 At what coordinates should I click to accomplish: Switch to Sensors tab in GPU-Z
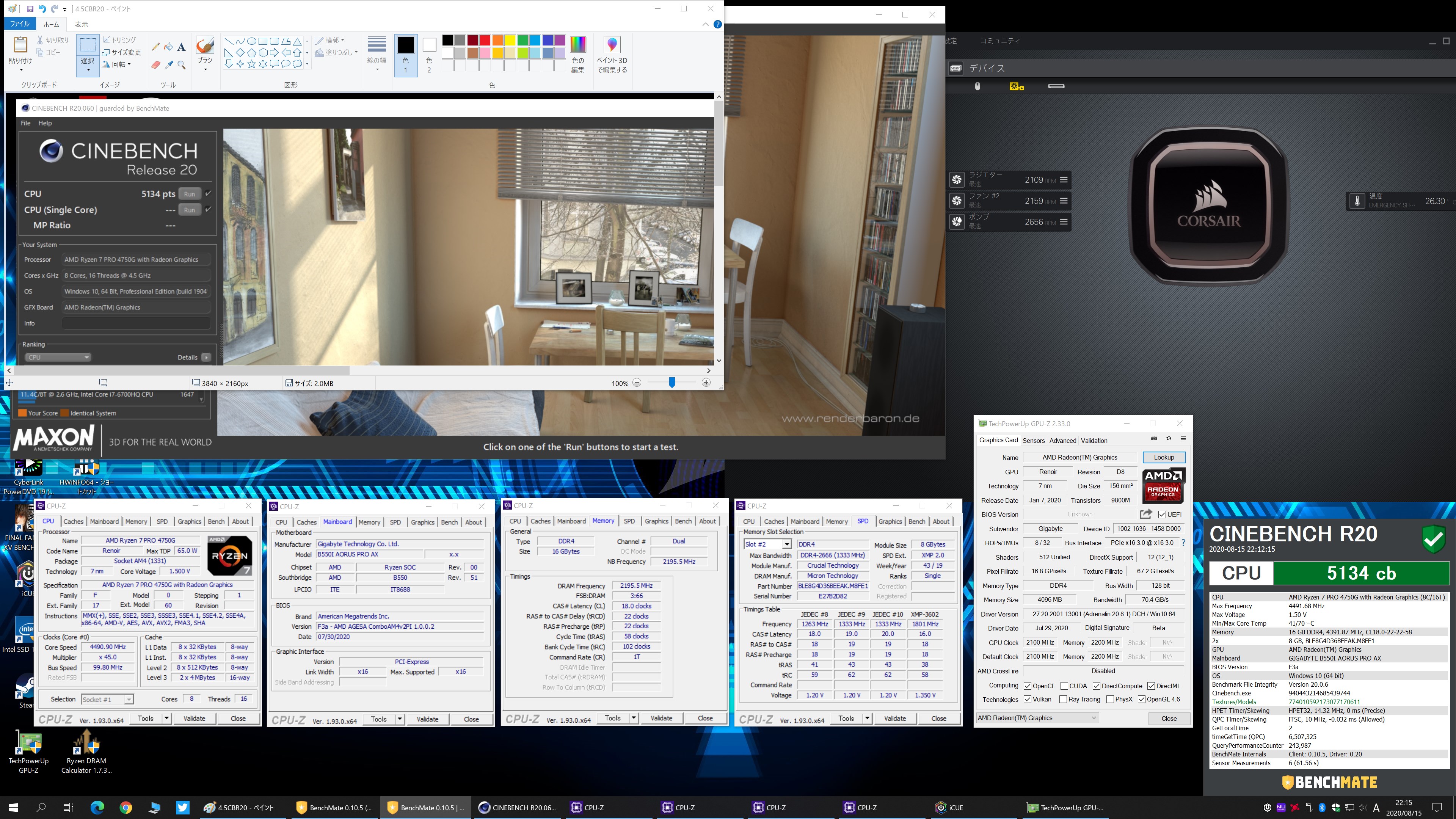[x=1033, y=440]
